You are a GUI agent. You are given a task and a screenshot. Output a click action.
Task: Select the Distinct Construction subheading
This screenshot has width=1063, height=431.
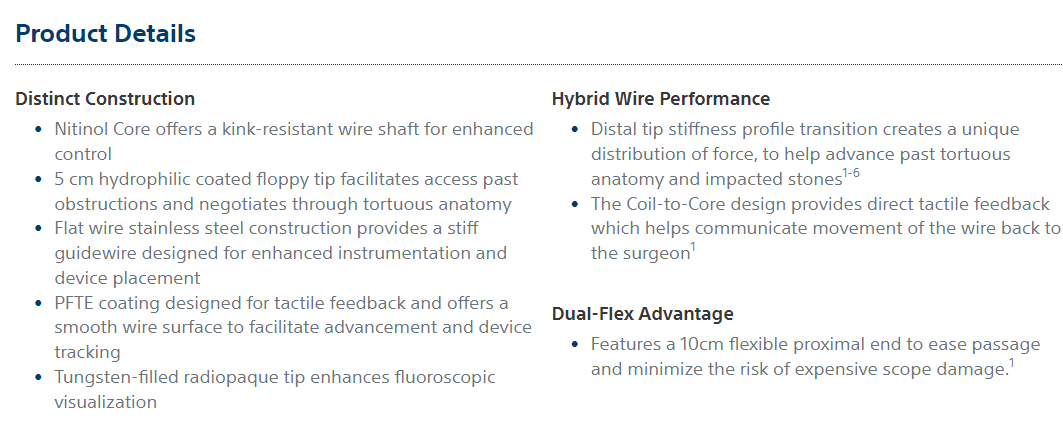pos(105,99)
